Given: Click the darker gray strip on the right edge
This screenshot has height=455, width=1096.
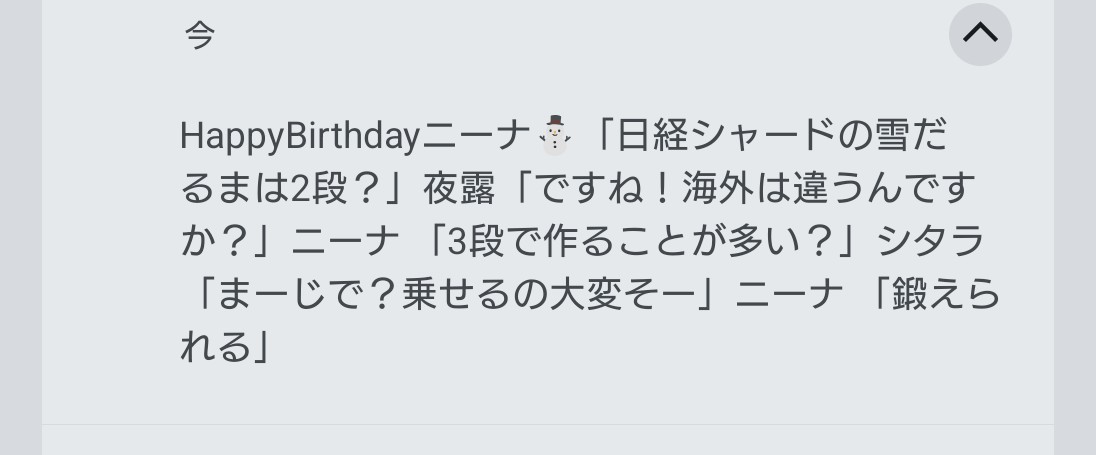Looking at the screenshot, I should (x=1075, y=227).
